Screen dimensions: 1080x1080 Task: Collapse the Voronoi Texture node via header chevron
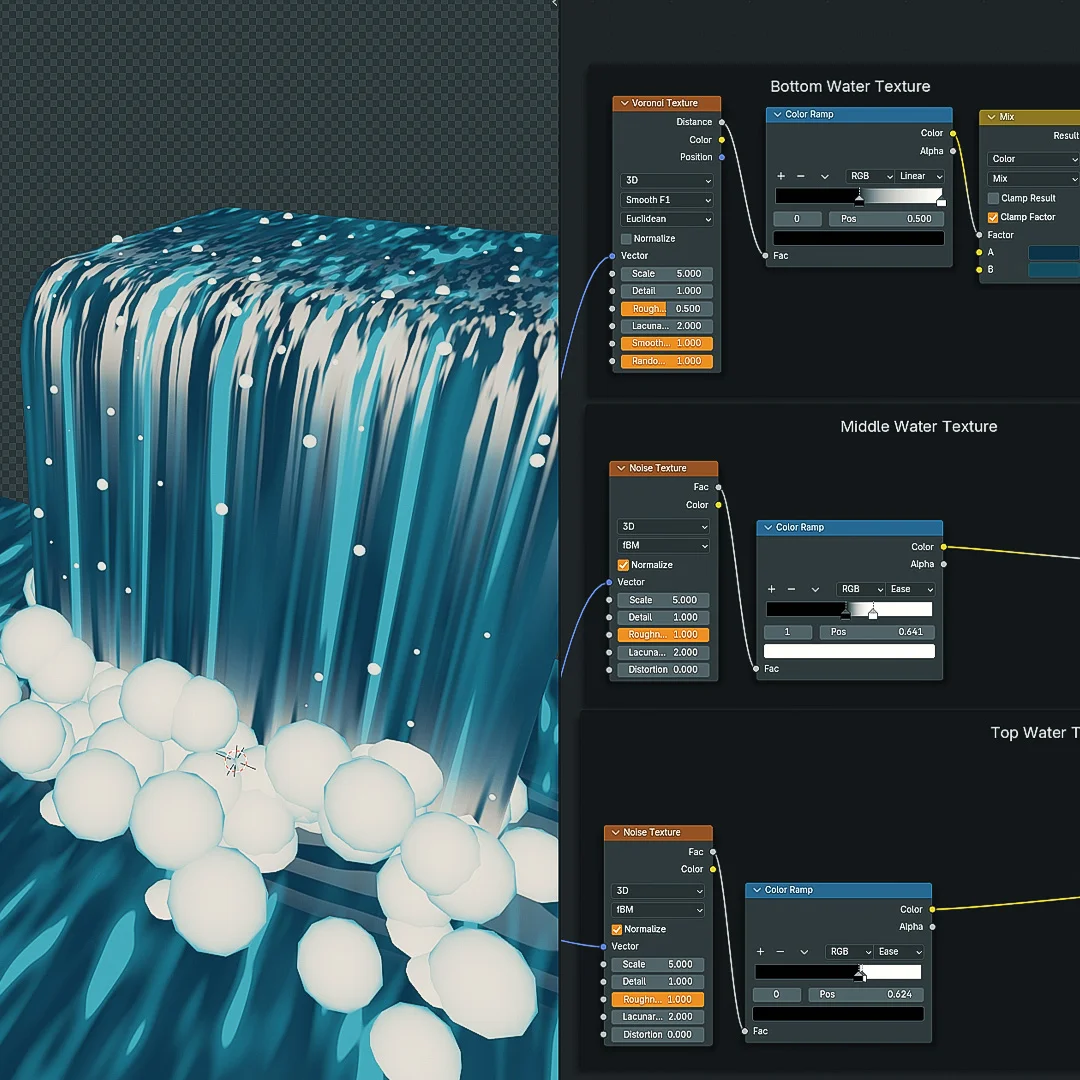click(624, 103)
